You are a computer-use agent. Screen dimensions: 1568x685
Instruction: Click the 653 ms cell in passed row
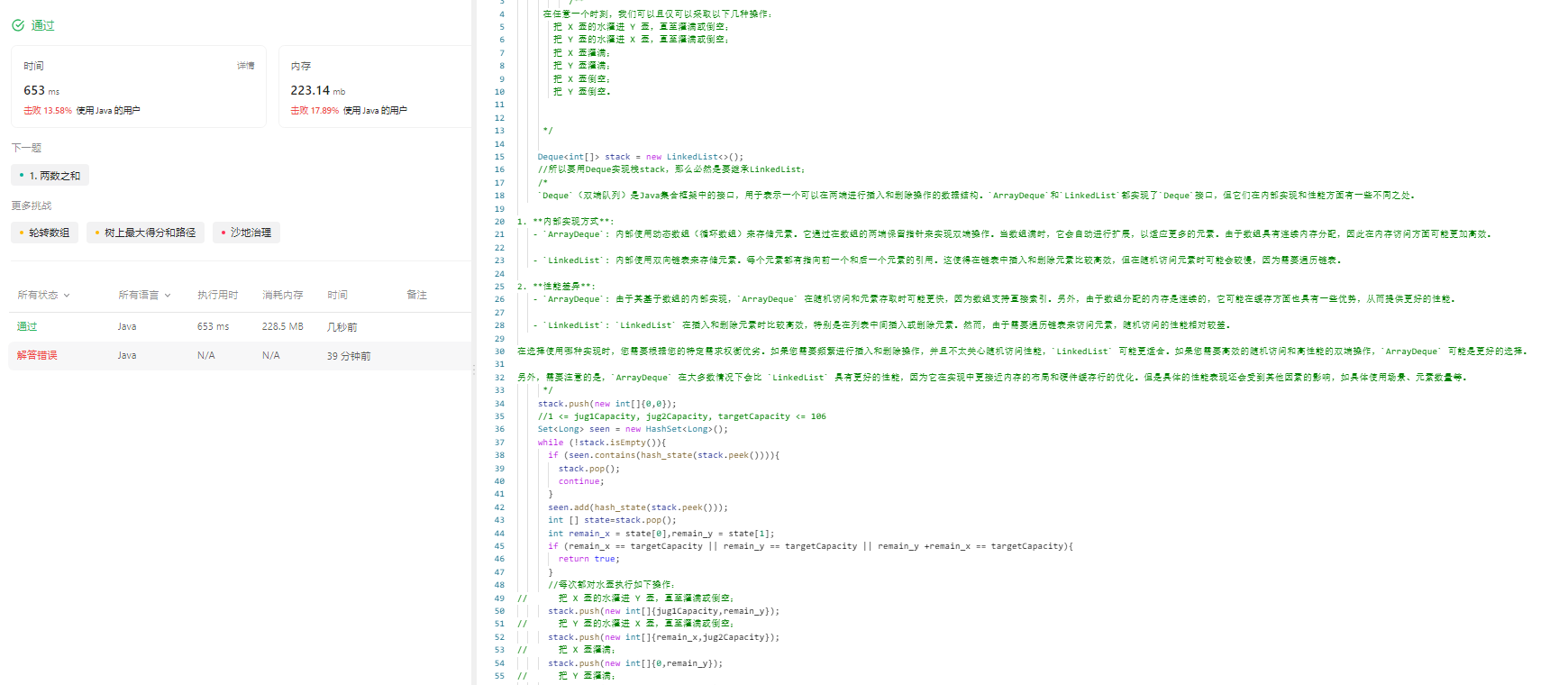213,326
